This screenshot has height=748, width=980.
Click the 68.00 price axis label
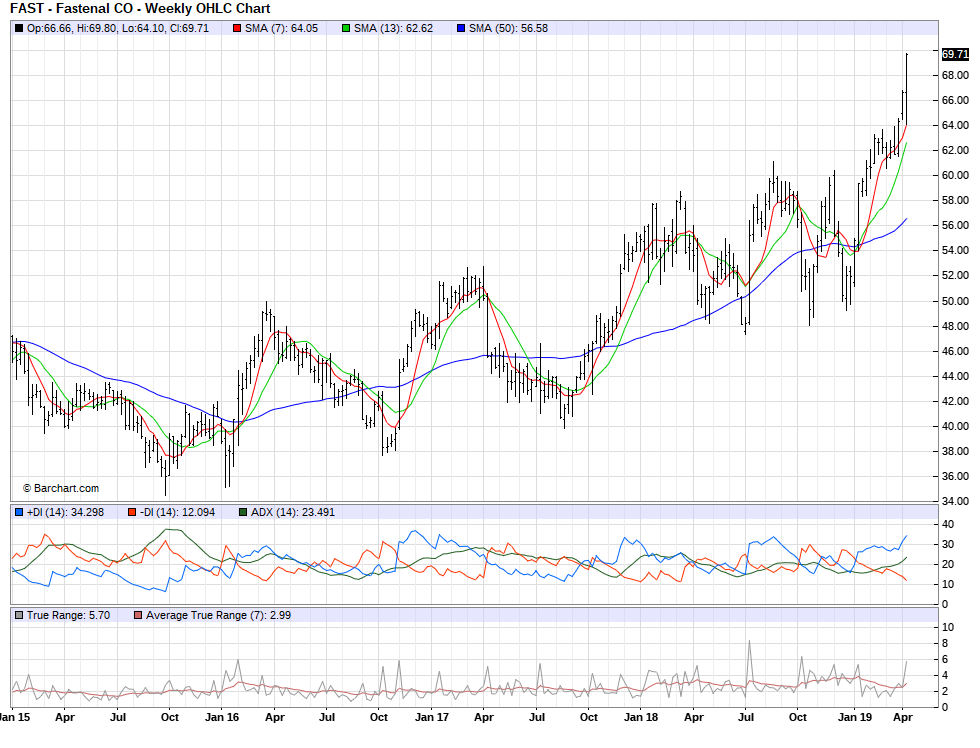pyautogui.click(x=955, y=76)
